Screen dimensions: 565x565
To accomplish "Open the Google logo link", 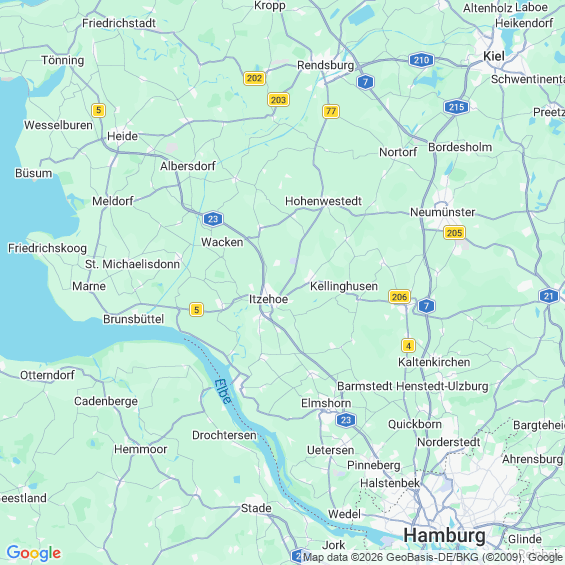I will coord(34,553).
